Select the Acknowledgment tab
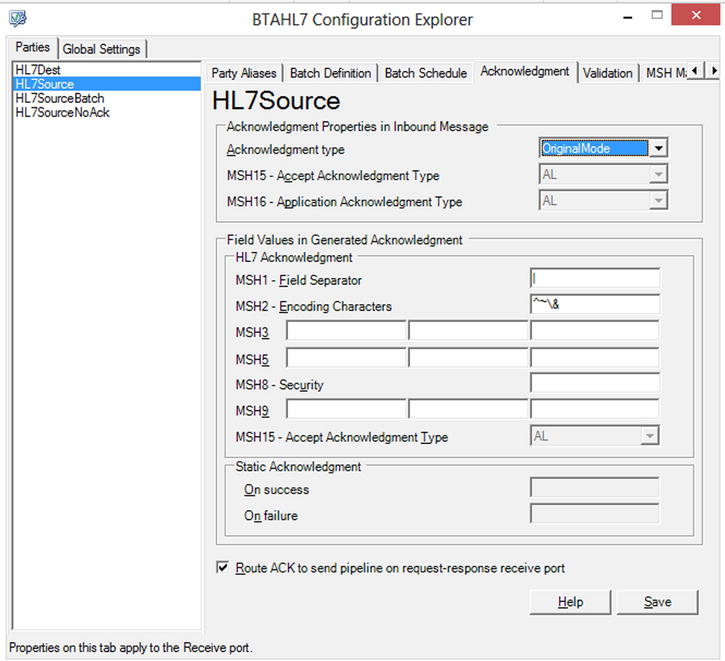This screenshot has width=725, height=661. pos(525,71)
